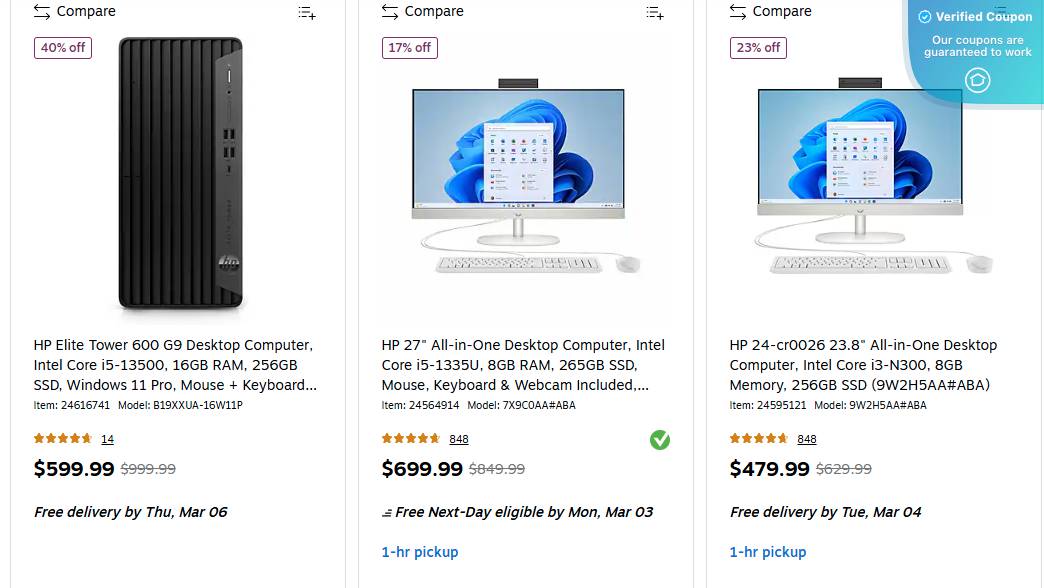Click compare arrows icon for HP Elite Tower
1044x588 pixels.
point(42,12)
